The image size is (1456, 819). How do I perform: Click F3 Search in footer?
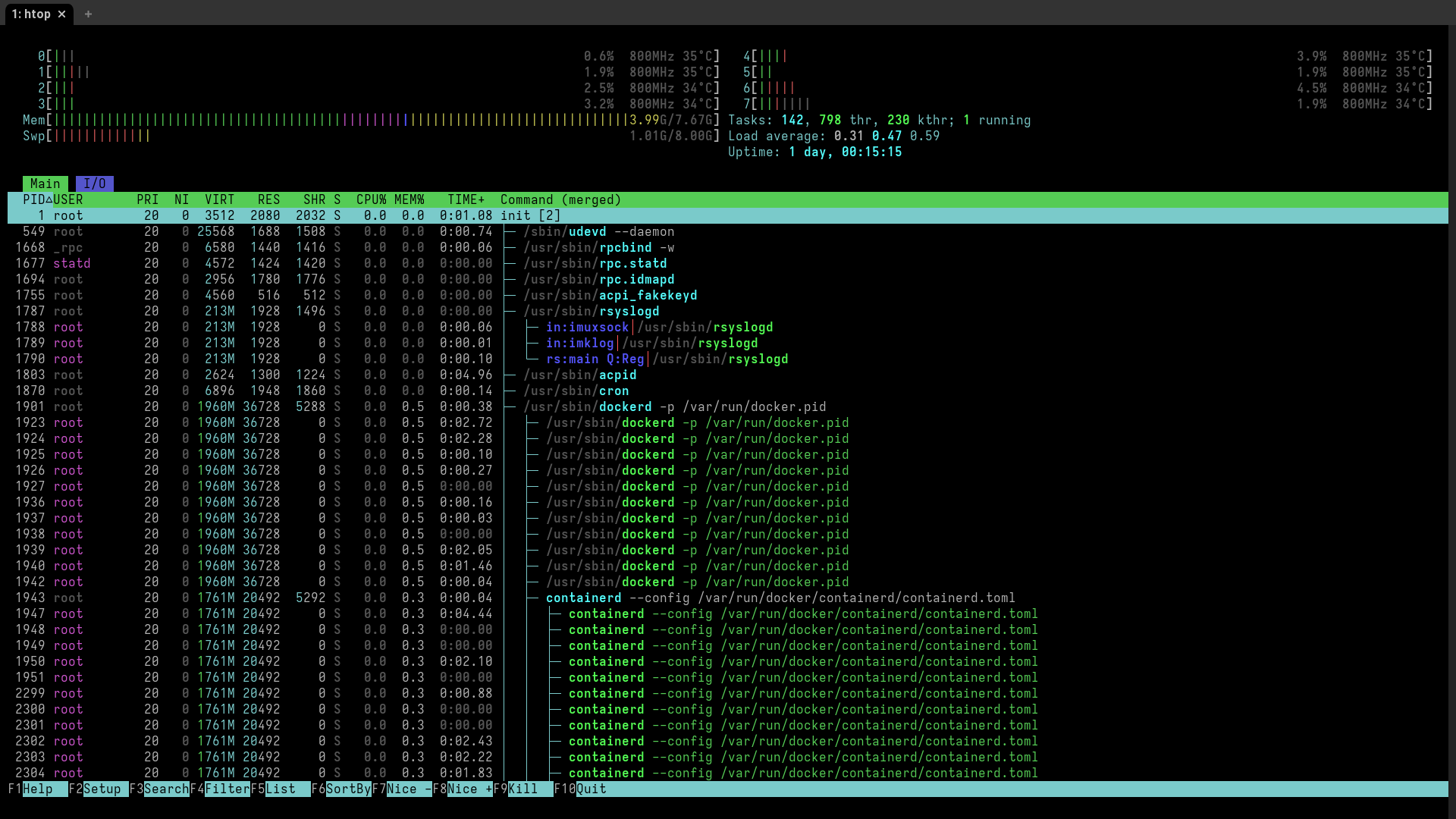[165, 789]
